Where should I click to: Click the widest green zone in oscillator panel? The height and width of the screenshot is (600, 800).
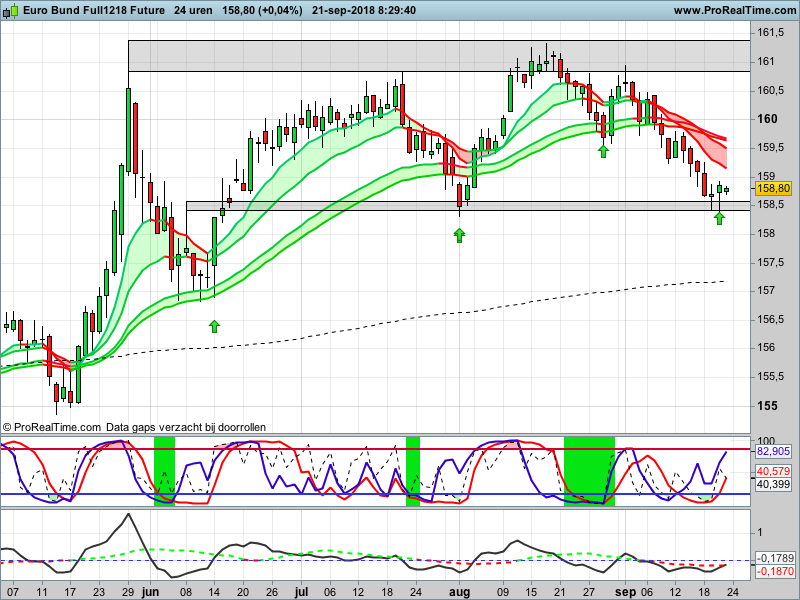589,471
